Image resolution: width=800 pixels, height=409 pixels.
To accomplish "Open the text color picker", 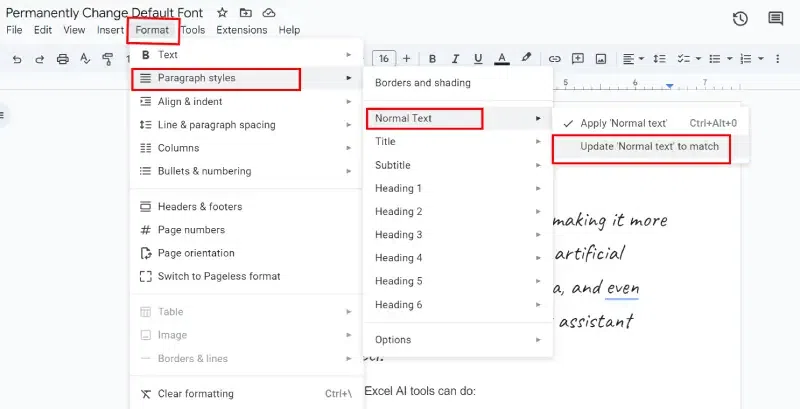I will tap(502, 59).
